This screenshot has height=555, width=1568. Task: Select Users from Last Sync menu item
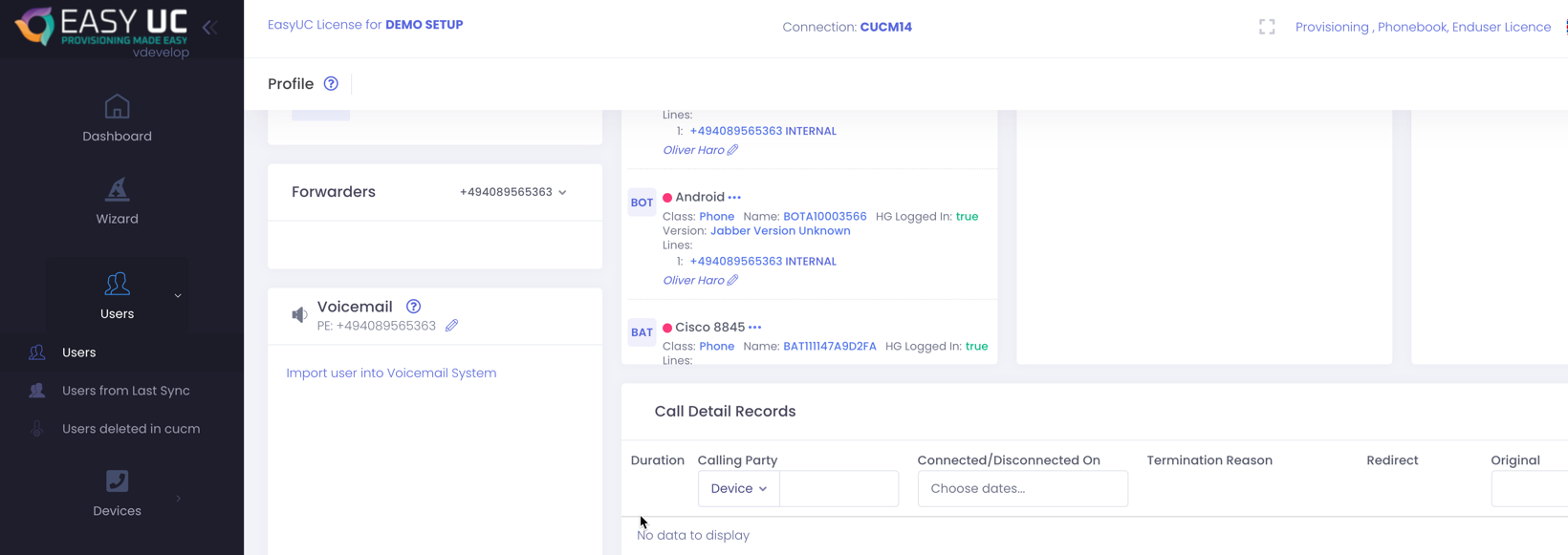tap(125, 391)
